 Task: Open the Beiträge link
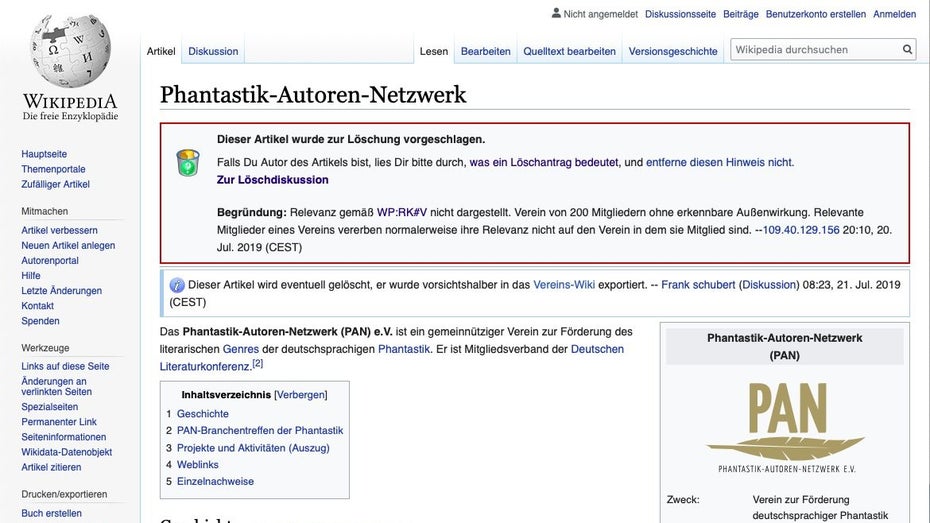741,14
